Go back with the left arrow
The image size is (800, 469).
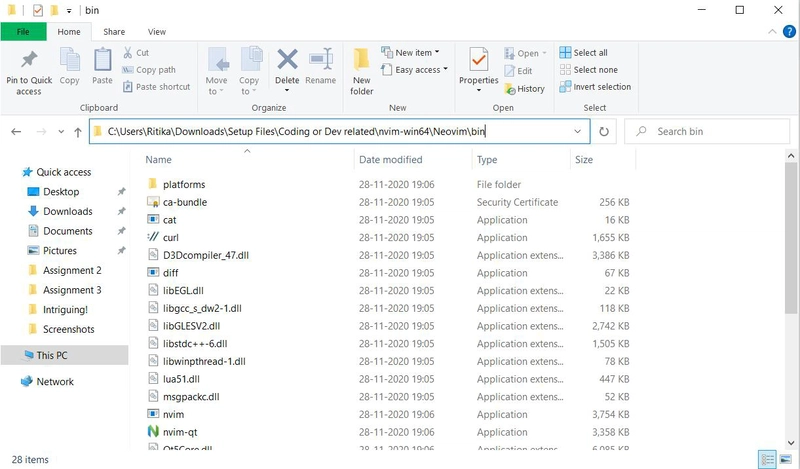click(16, 132)
